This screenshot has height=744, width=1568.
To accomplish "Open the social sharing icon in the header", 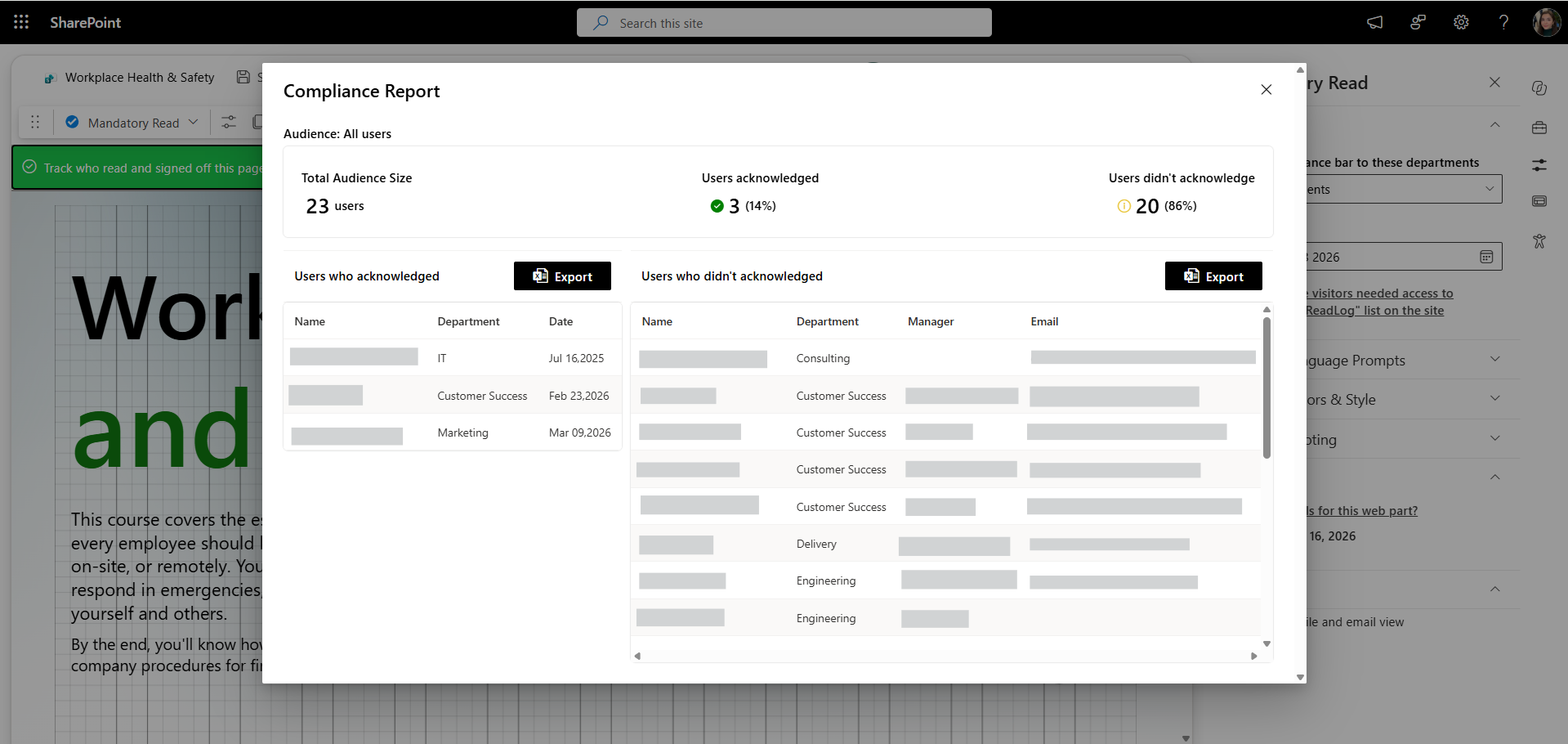I will (1418, 22).
